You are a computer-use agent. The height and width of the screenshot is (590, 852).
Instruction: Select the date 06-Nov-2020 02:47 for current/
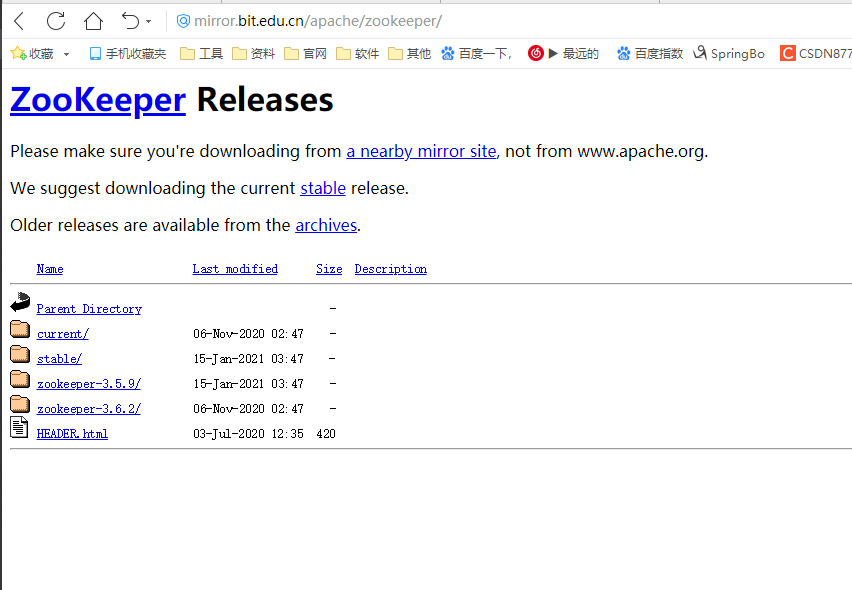248,334
